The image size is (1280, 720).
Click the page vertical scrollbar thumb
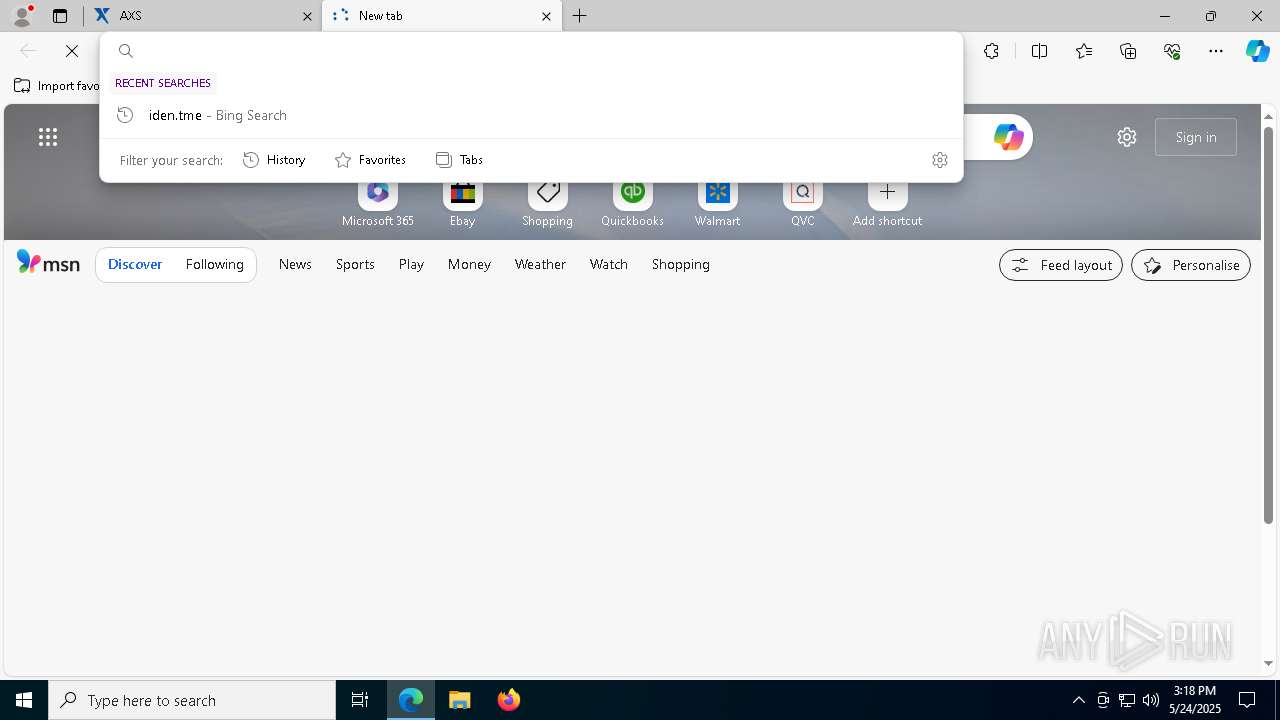(1269, 324)
